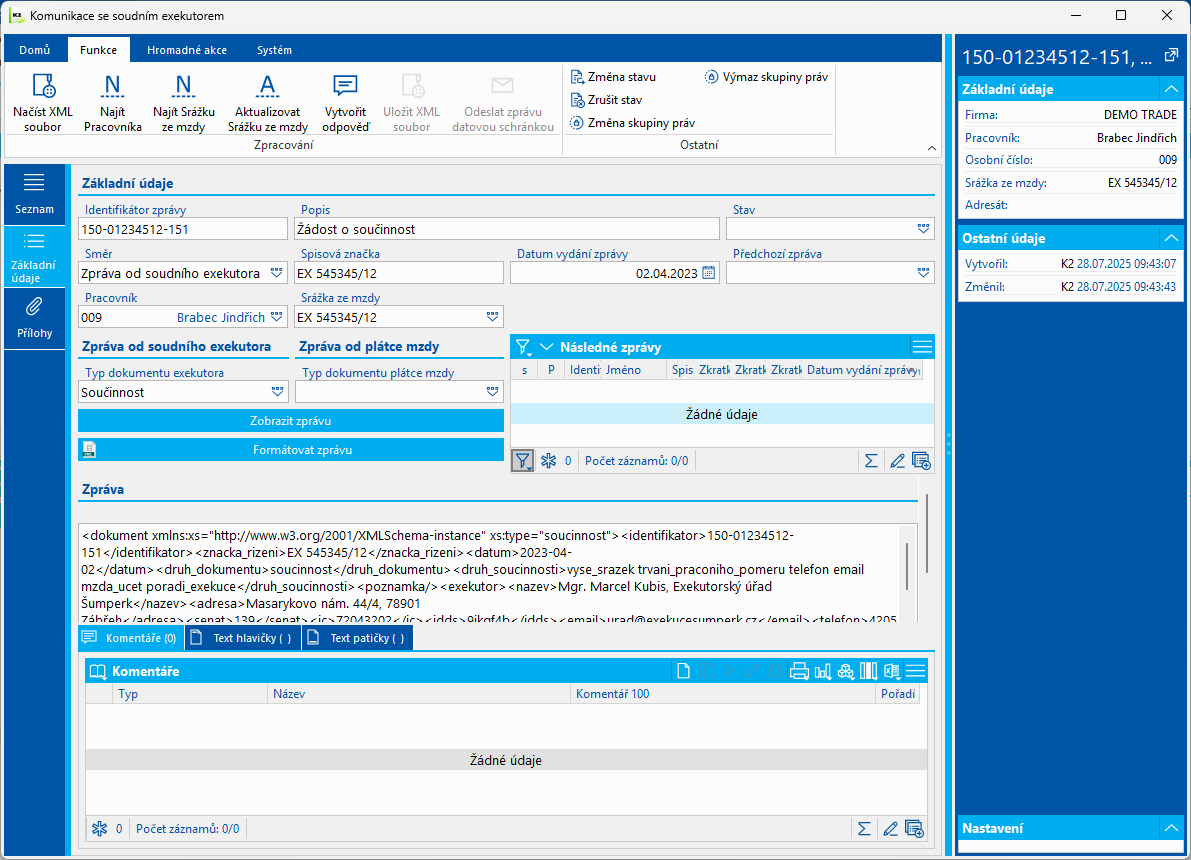Image resolution: width=1191 pixels, height=860 pixels.
Task: Open Pracovník dropdown
Action: [276, 317]
